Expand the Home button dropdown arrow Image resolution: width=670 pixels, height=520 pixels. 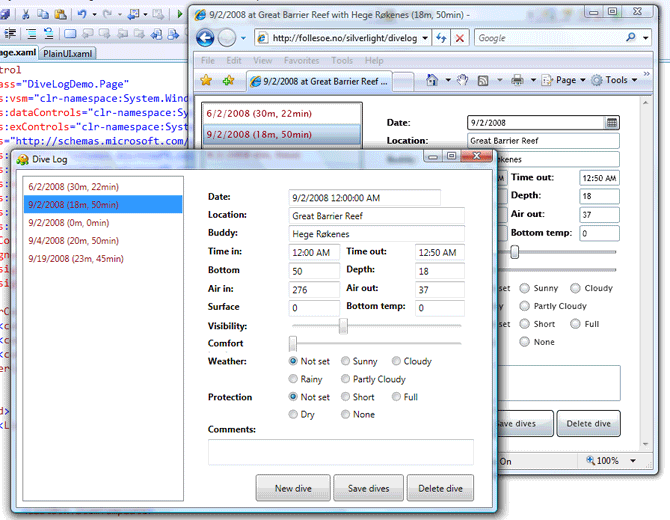pos(448,80)
